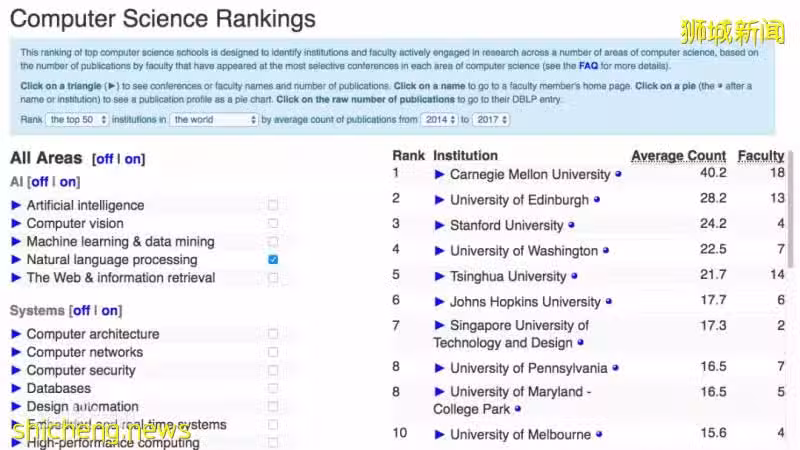This screenshot has height=450, width=800.
Task: Turn All Areas off
Action: point(105,159)
